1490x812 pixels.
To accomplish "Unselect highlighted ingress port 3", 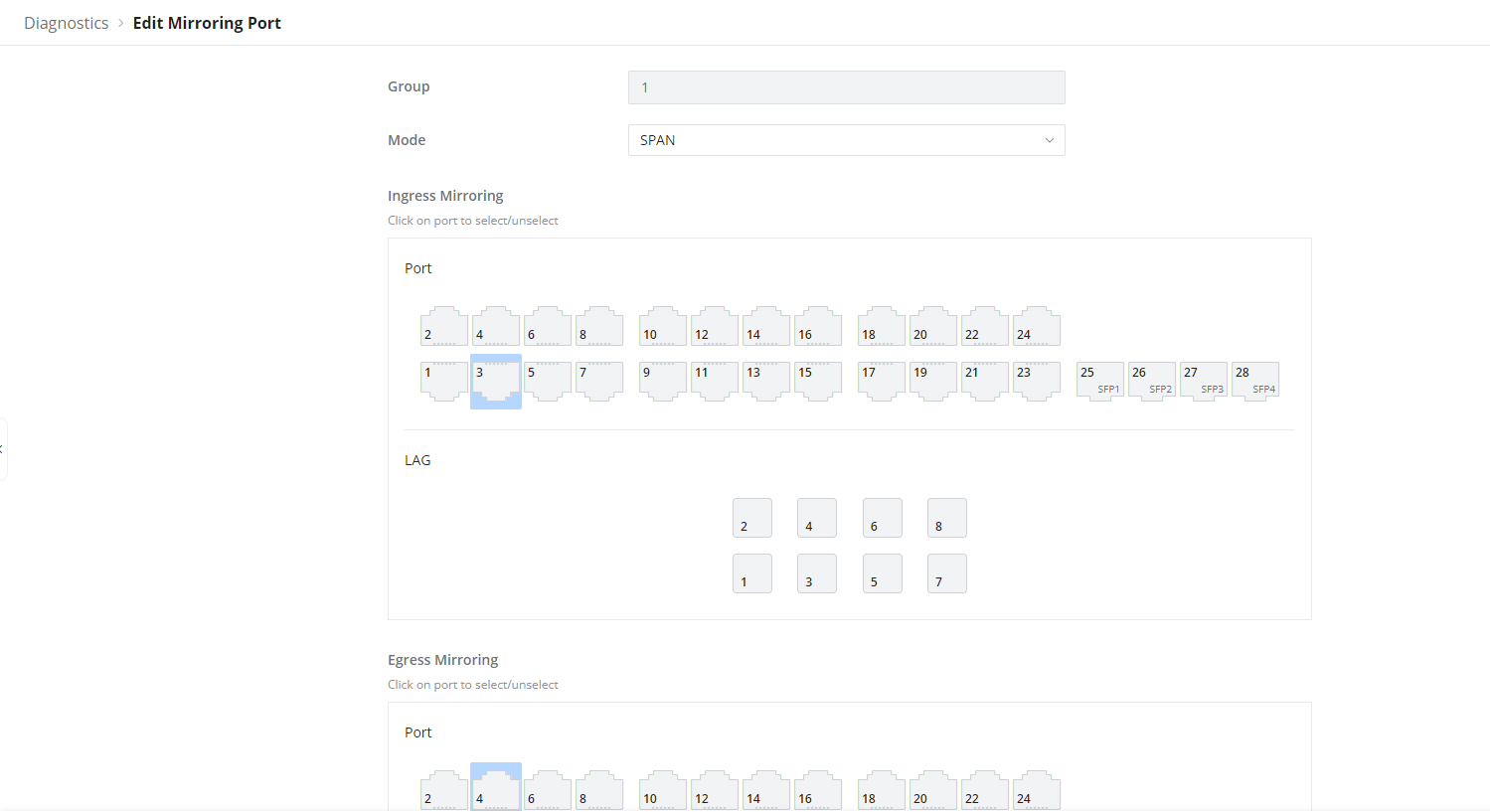I will point(496,382).
